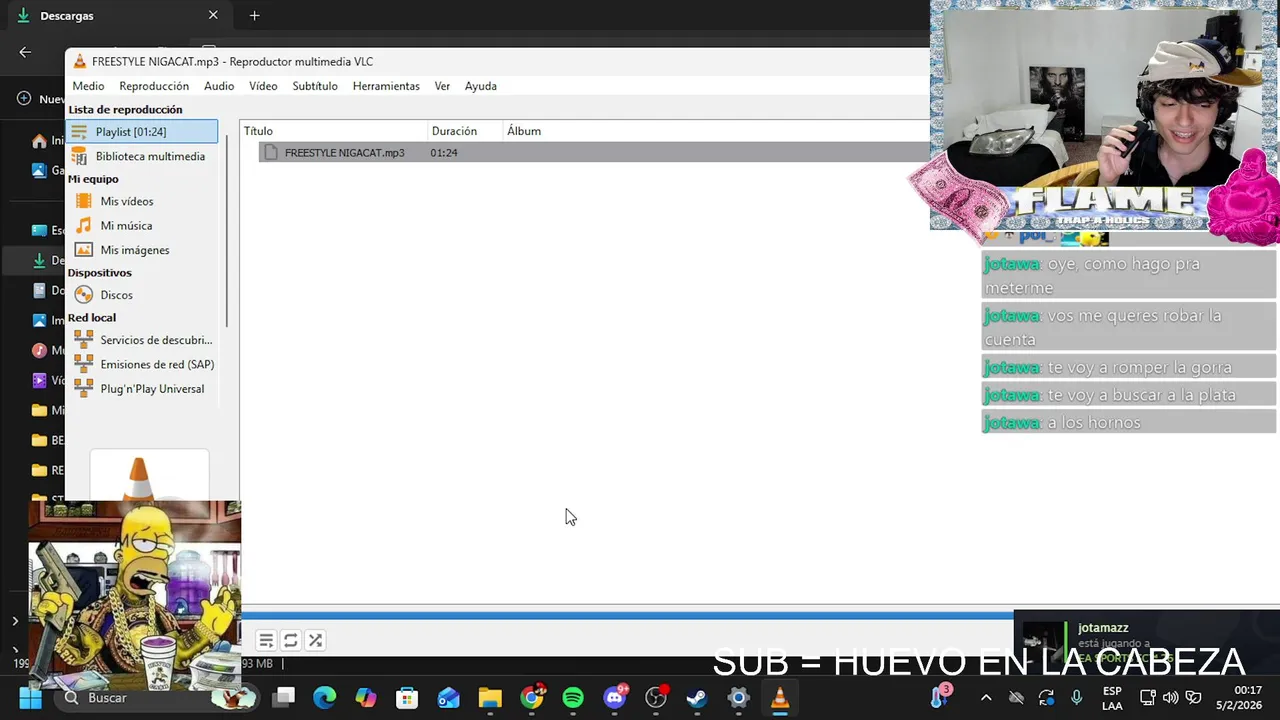Viewport: 1280px width, 720px height.
Task: Open the Ayuda menu
Action: (x=481, y=86)
